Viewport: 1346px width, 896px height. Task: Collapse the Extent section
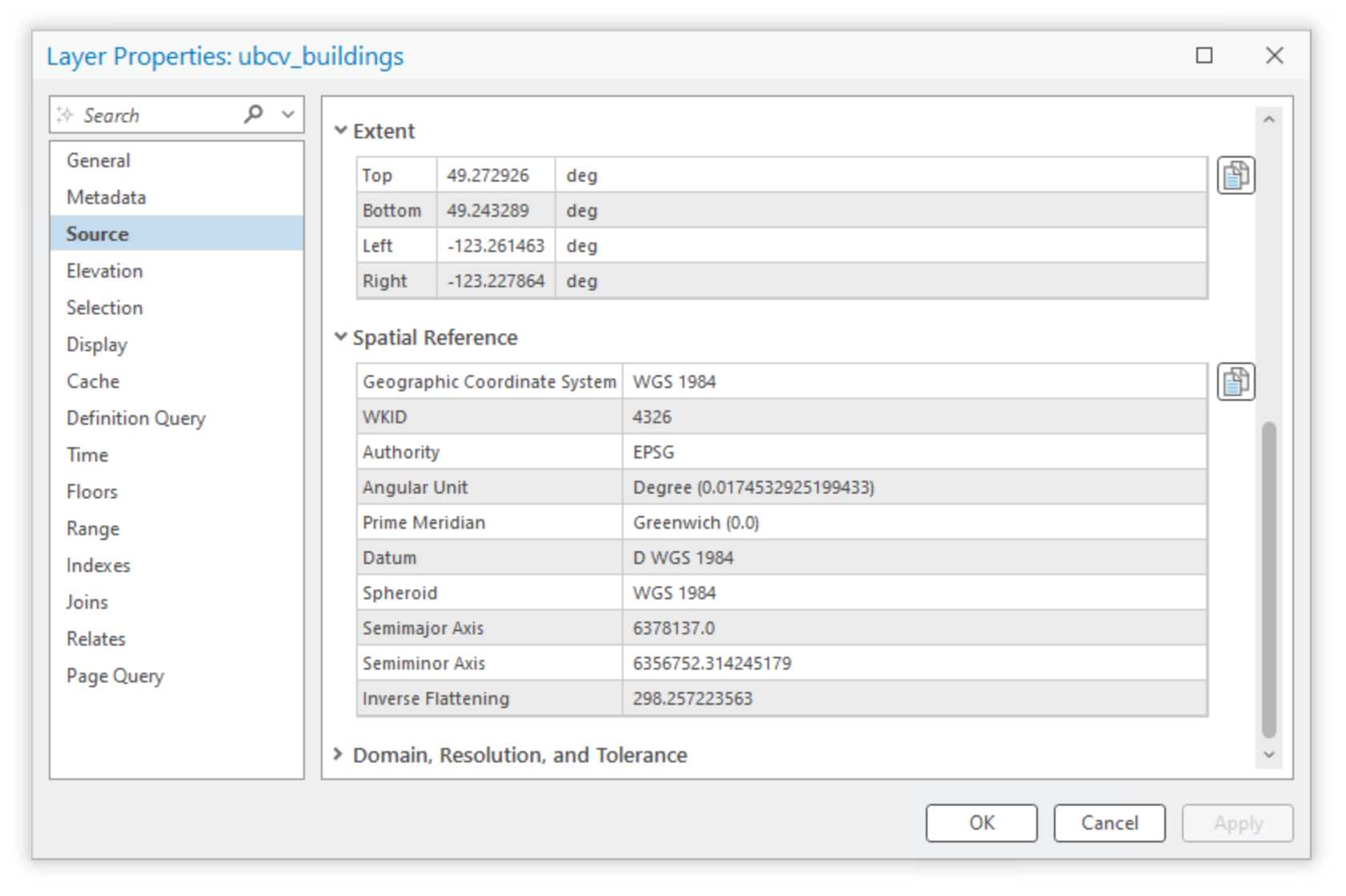341,130
